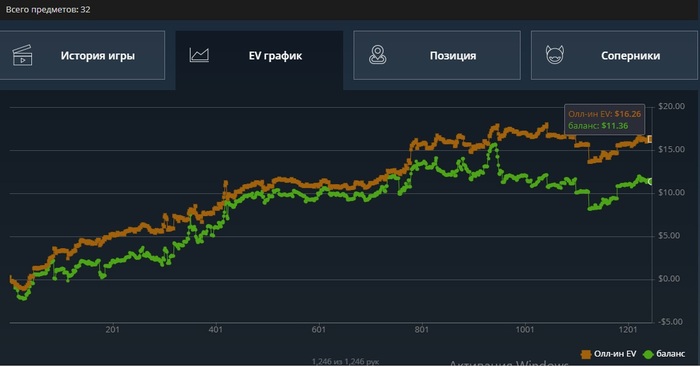Viewport: 700px width, 367px height.
Task: Toggle the баланс legend series
Action: [x=664, y=354]
